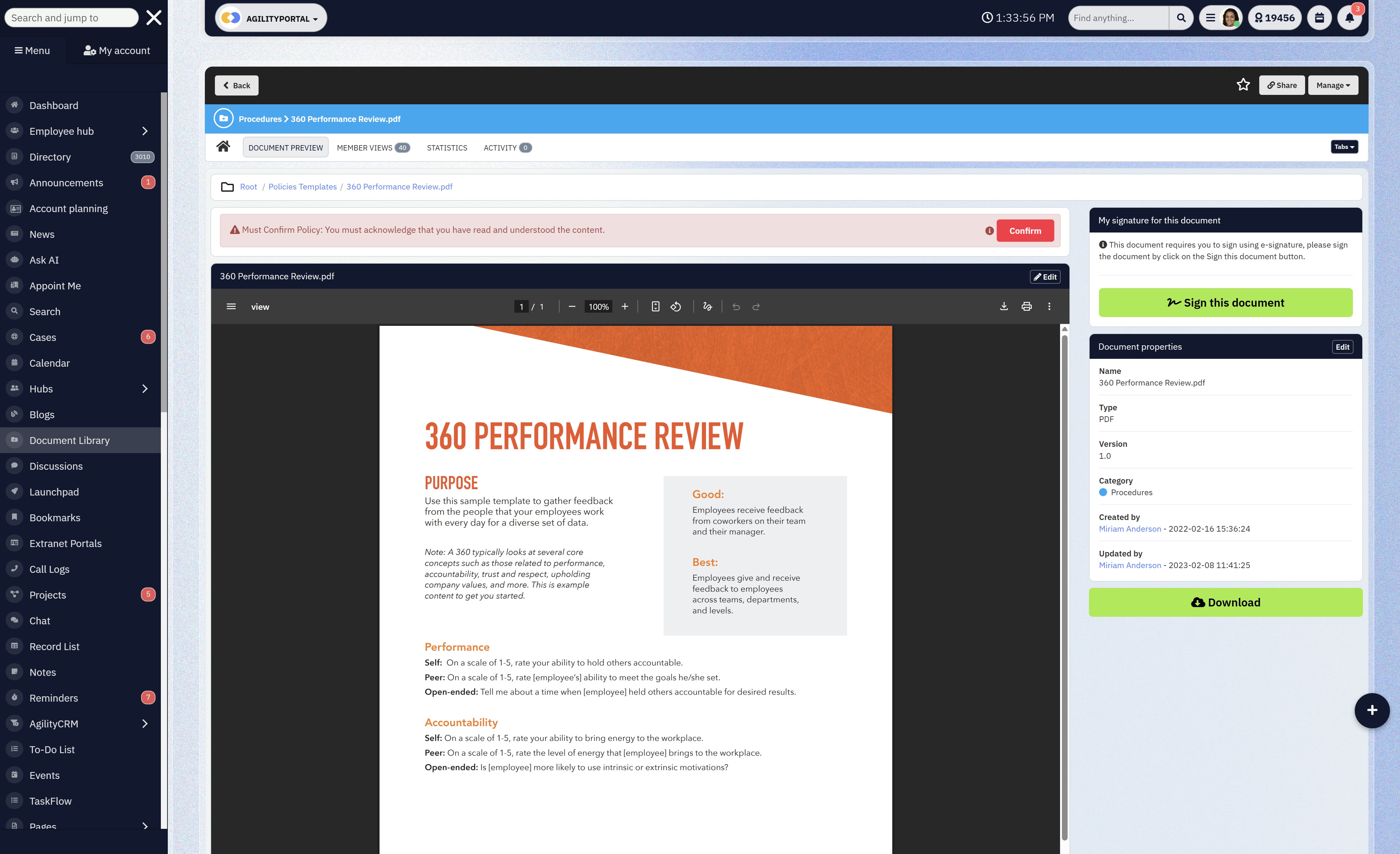Click the PDF download arrow icon
The height and width of the screenshot is (854, 1400).
point(1004,307)
